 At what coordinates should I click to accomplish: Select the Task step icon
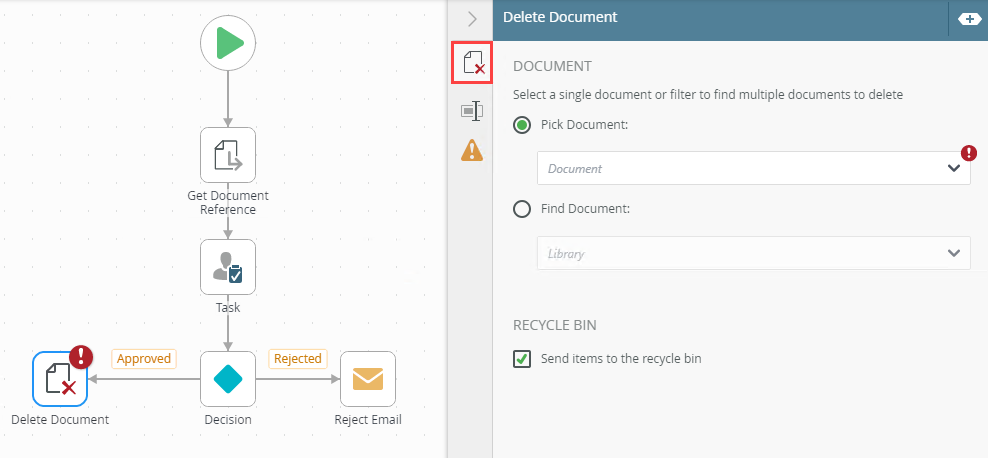point(228,267)
